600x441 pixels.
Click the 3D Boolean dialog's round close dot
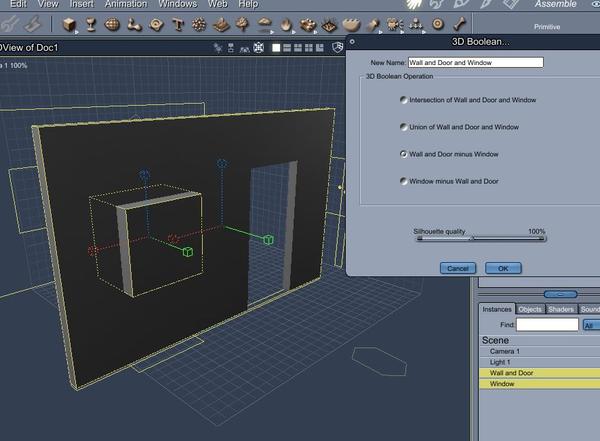352,41
